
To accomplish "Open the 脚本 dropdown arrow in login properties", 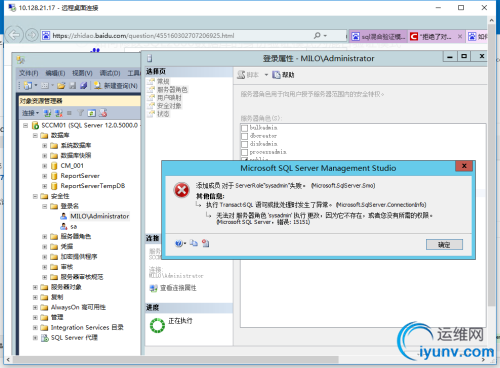I will [266, 75].
